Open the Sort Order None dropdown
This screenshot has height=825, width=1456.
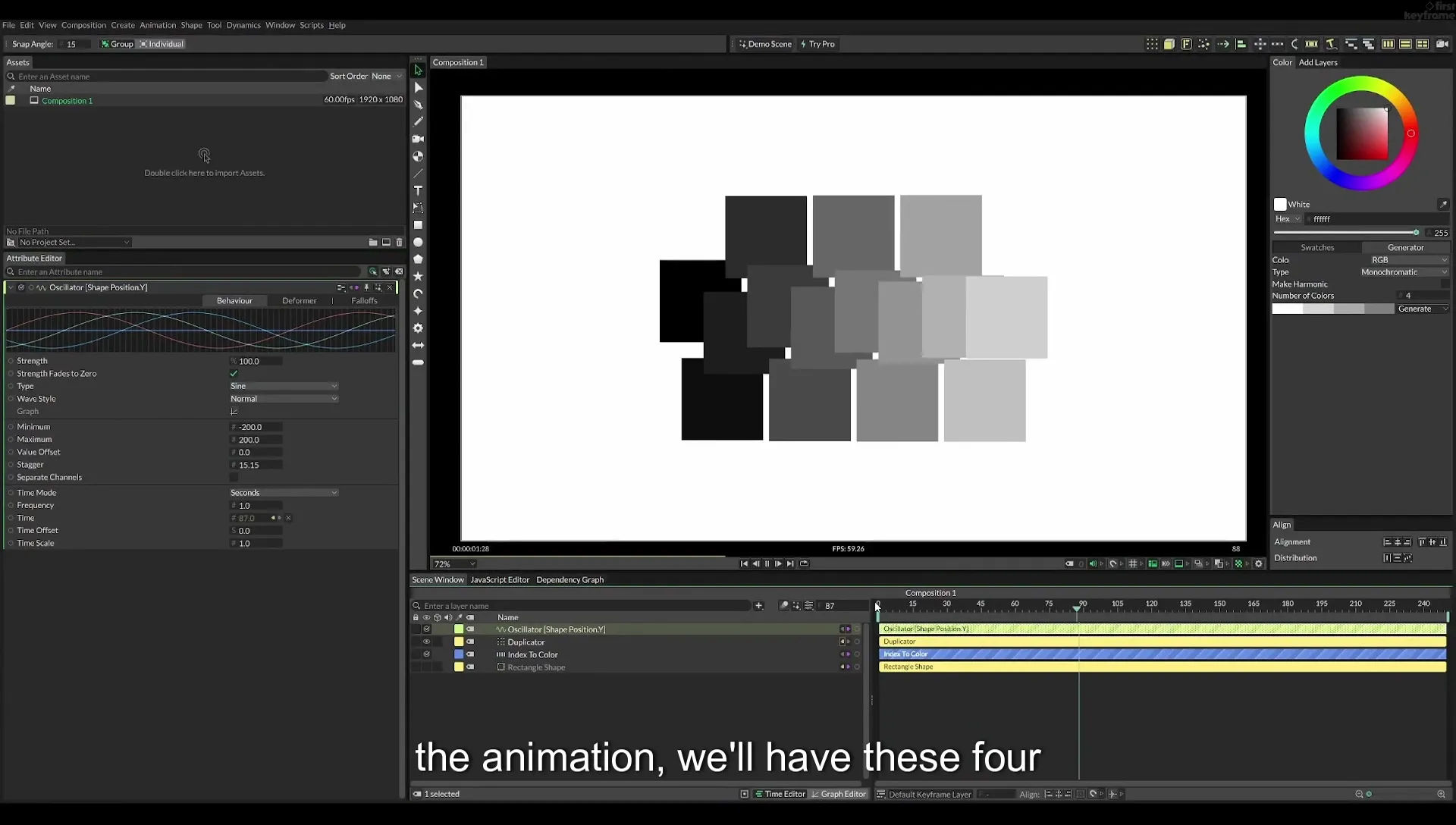coord(387,76)
